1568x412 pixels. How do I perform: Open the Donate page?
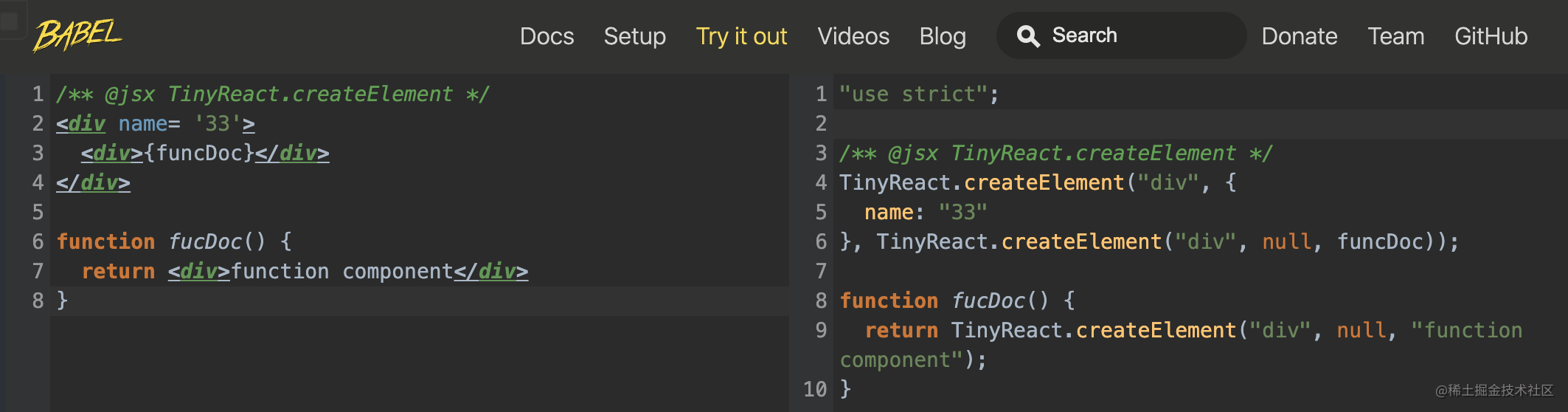(1299, 36)
